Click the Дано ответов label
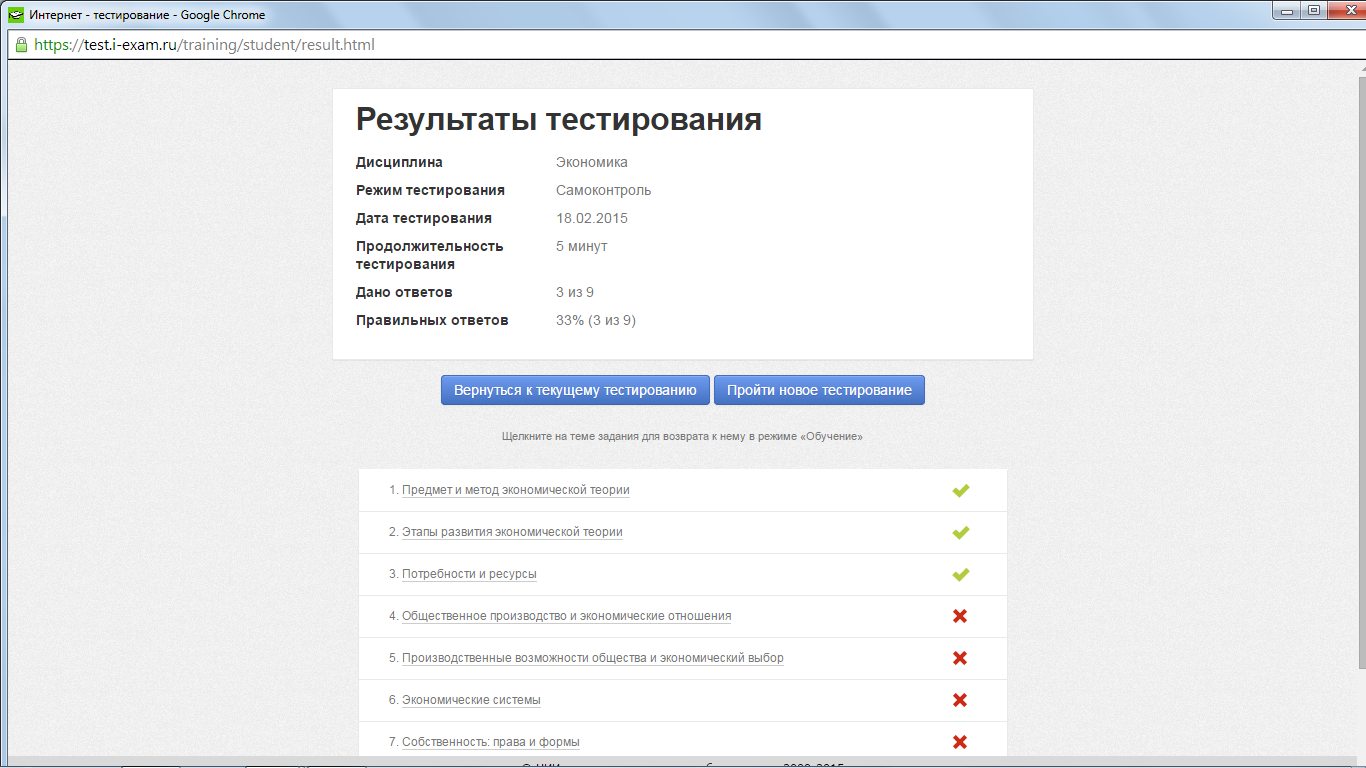This screenshot has height=768, width=1366. click(x=404, y=292)
